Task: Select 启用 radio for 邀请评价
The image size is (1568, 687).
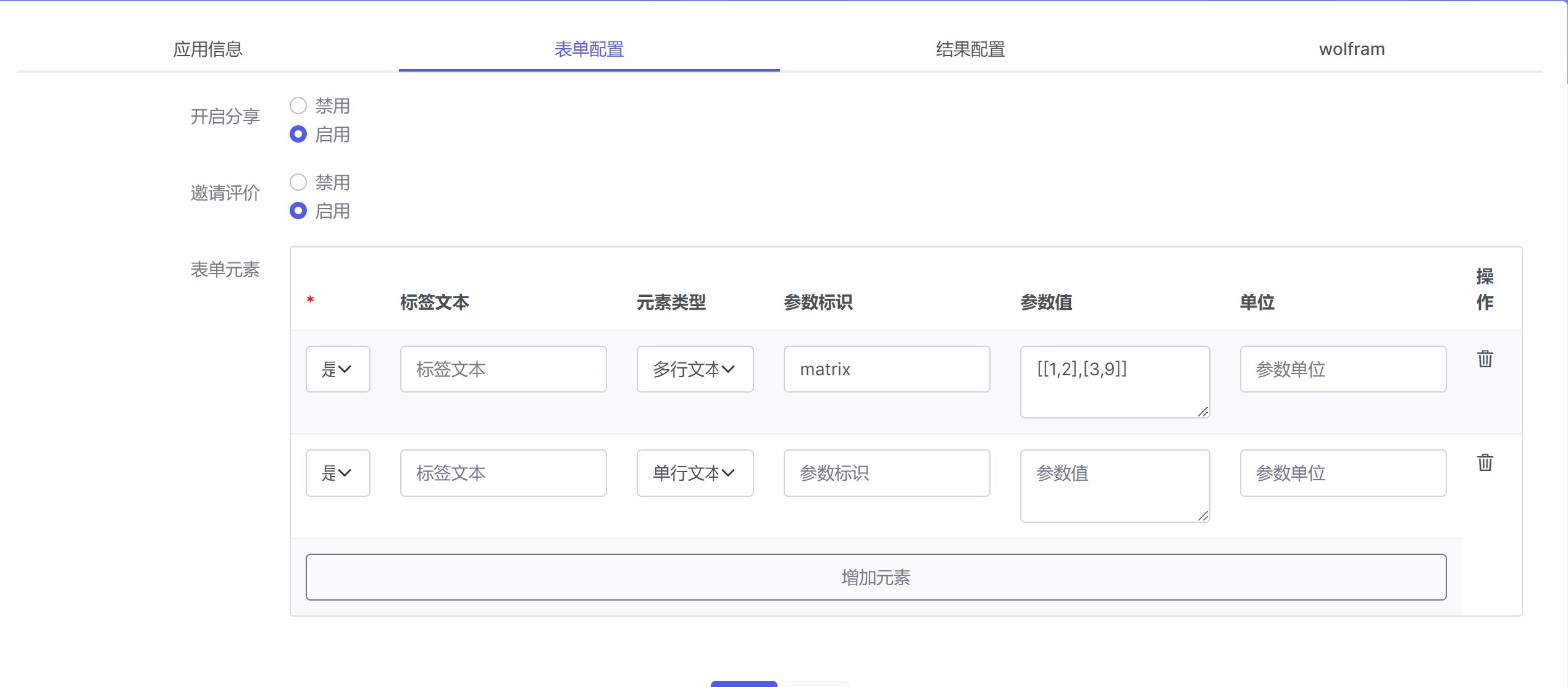Action: click(x=298, y=211)
